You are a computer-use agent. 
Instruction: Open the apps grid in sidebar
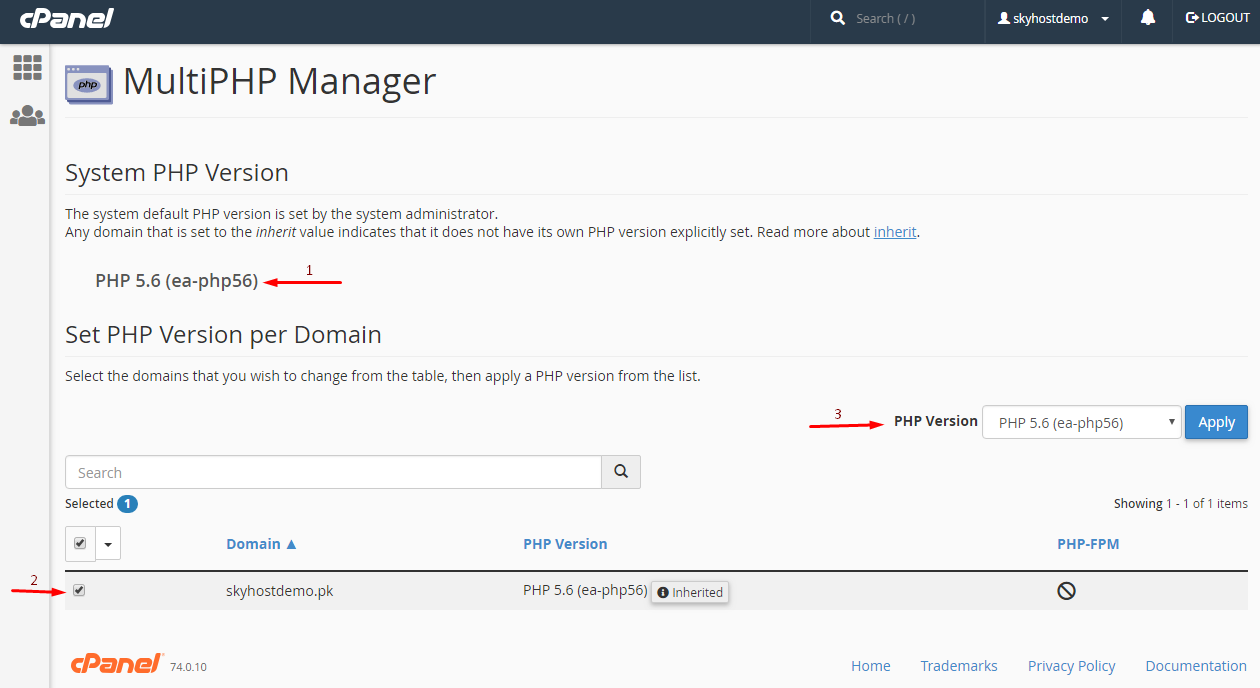(x=27, y=68)
